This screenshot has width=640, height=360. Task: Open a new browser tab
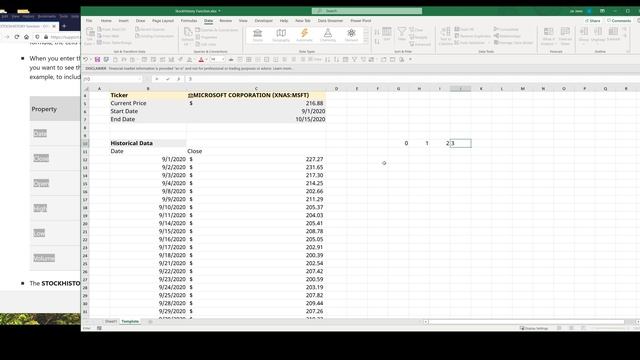64,26
